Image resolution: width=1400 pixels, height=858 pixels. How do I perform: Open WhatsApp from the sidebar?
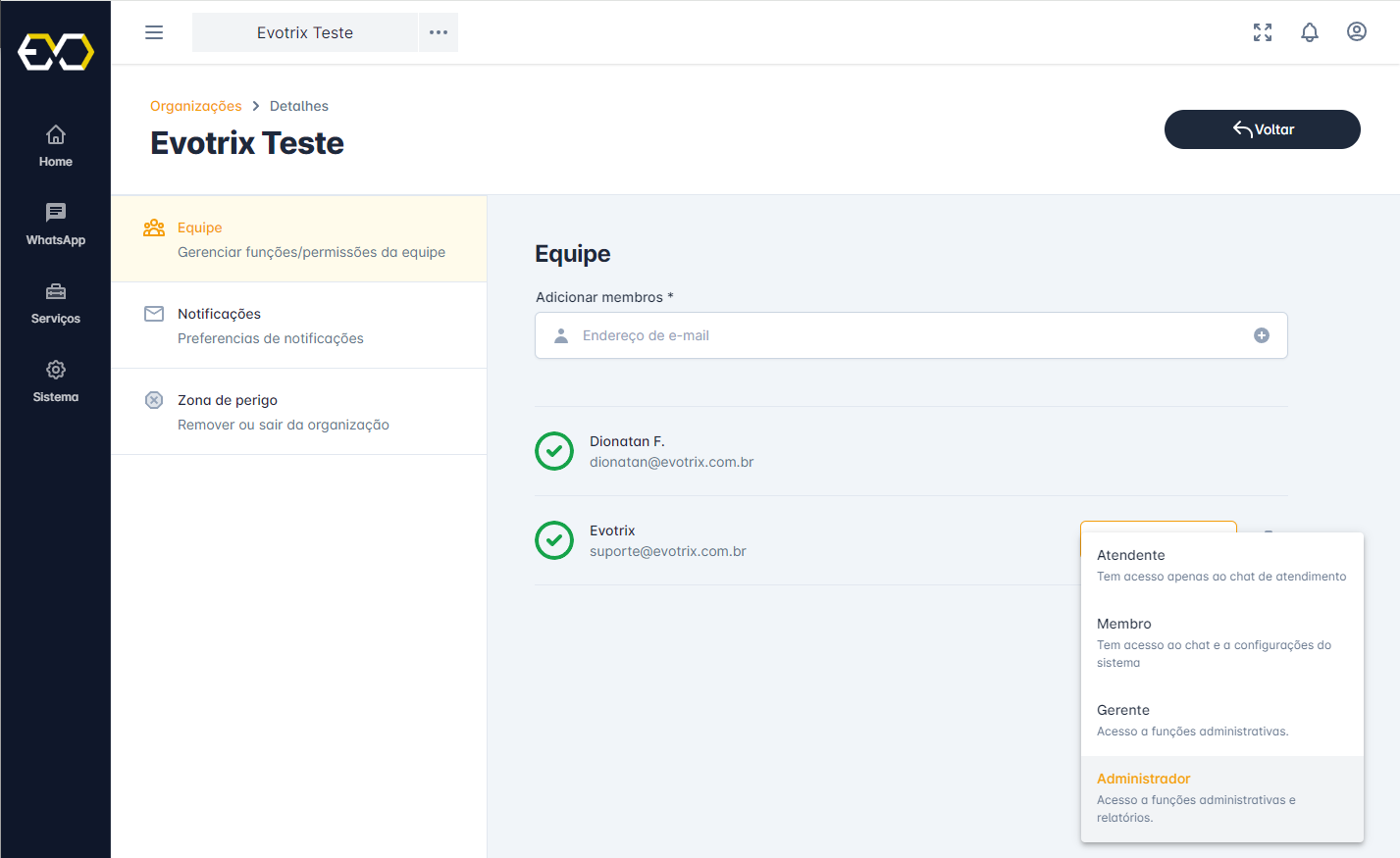(56, 225)
